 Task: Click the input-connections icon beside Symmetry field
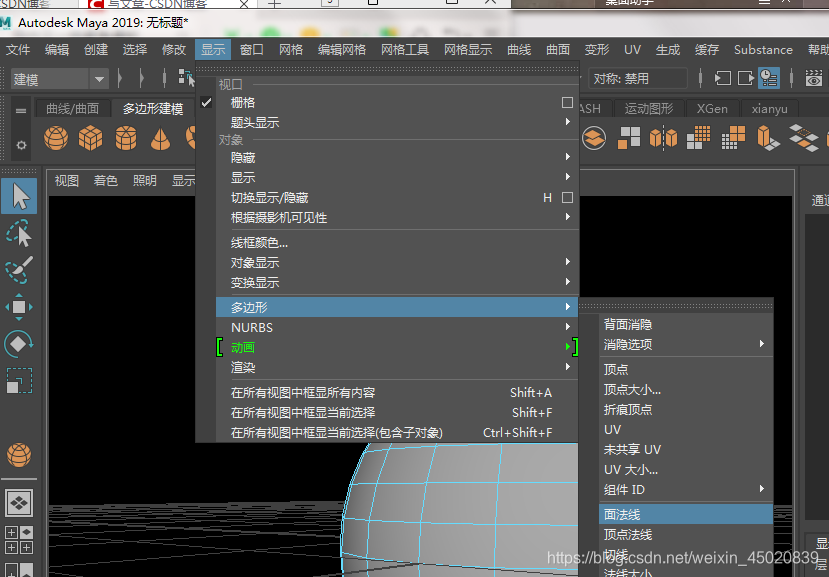click(723, 79)
